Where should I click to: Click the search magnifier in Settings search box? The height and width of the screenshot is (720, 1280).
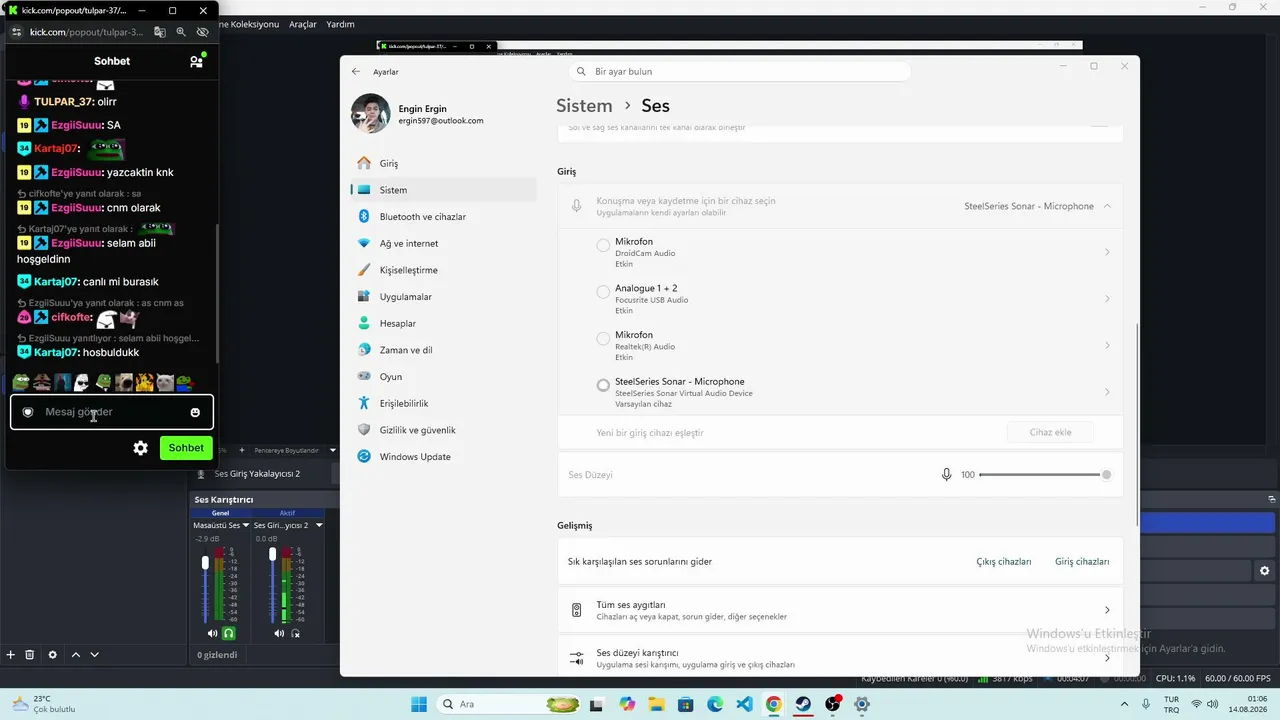point(581,72)
